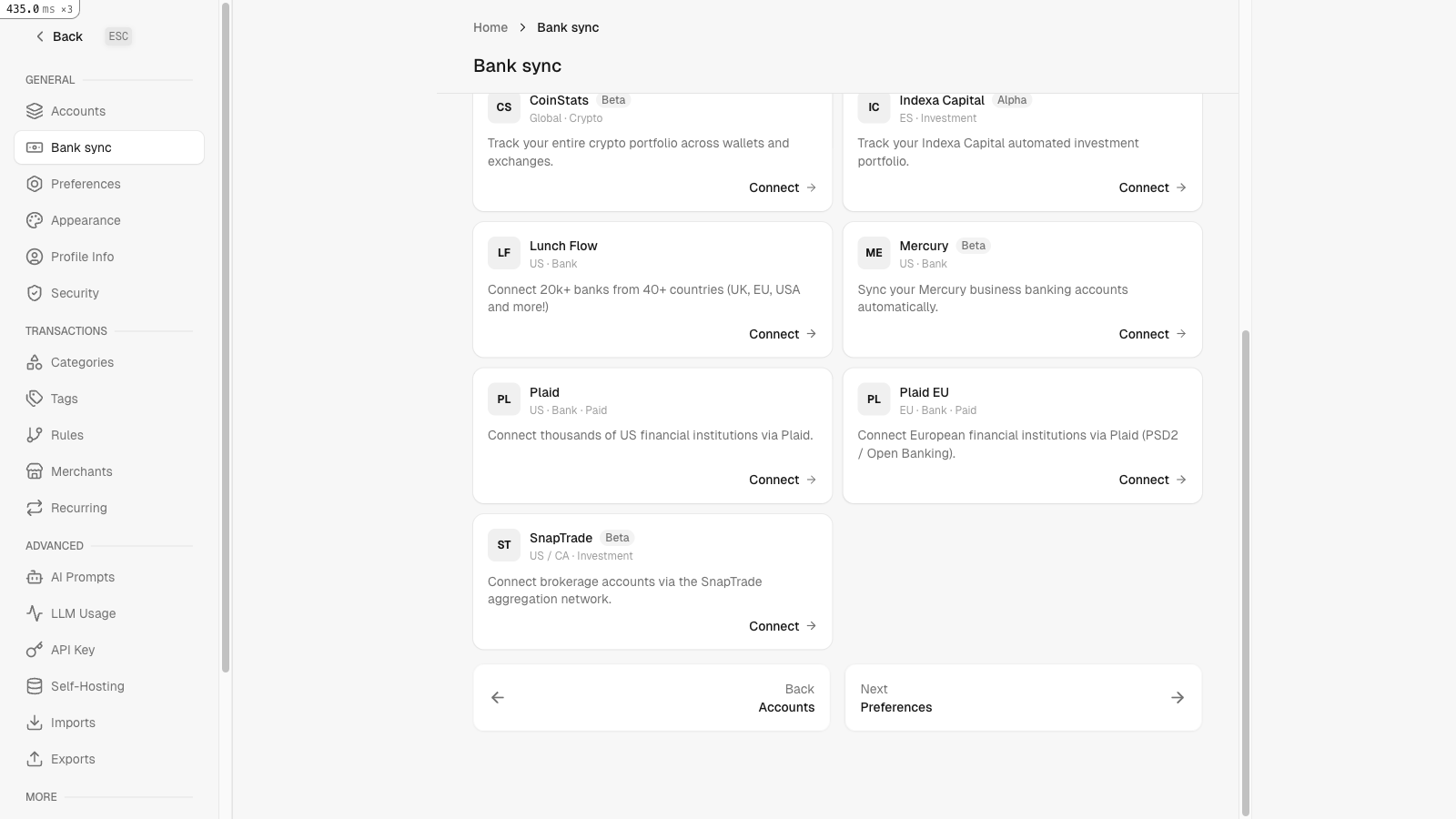Click the Merchants store icon

(35, 471)
